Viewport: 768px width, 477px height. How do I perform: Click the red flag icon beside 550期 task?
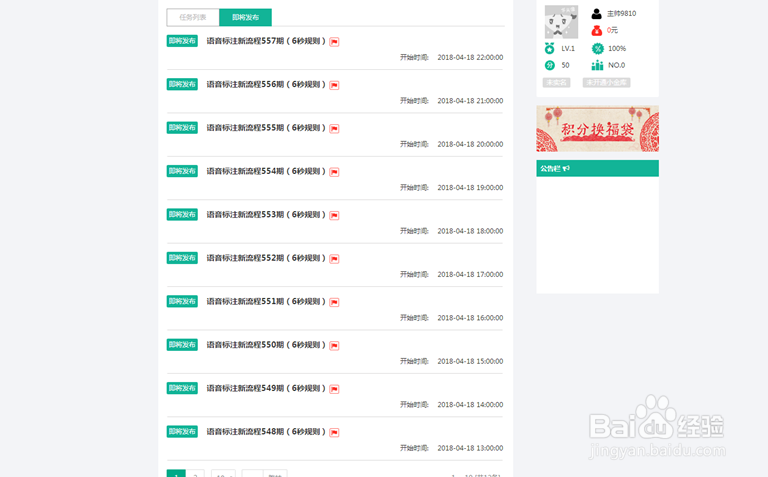tap(334, 346)
